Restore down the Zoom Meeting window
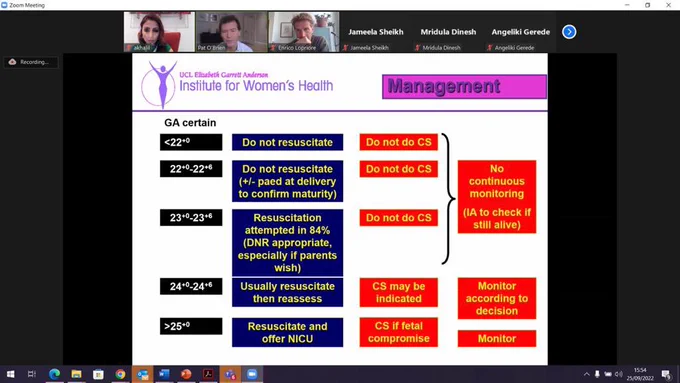 pyautogui.click(x=647, y=5)
